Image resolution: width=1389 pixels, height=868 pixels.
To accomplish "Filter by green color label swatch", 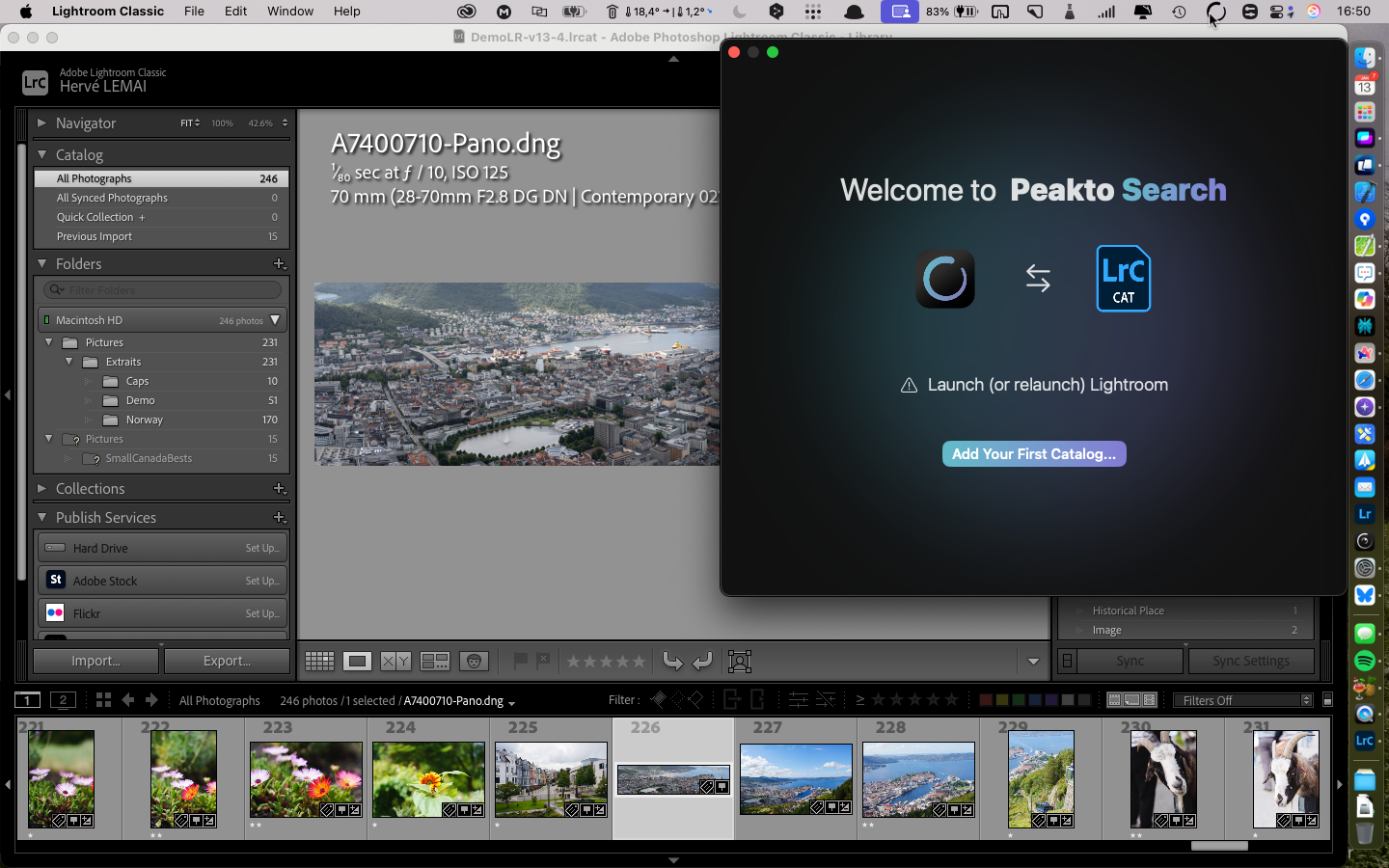I will (1019, 700).
